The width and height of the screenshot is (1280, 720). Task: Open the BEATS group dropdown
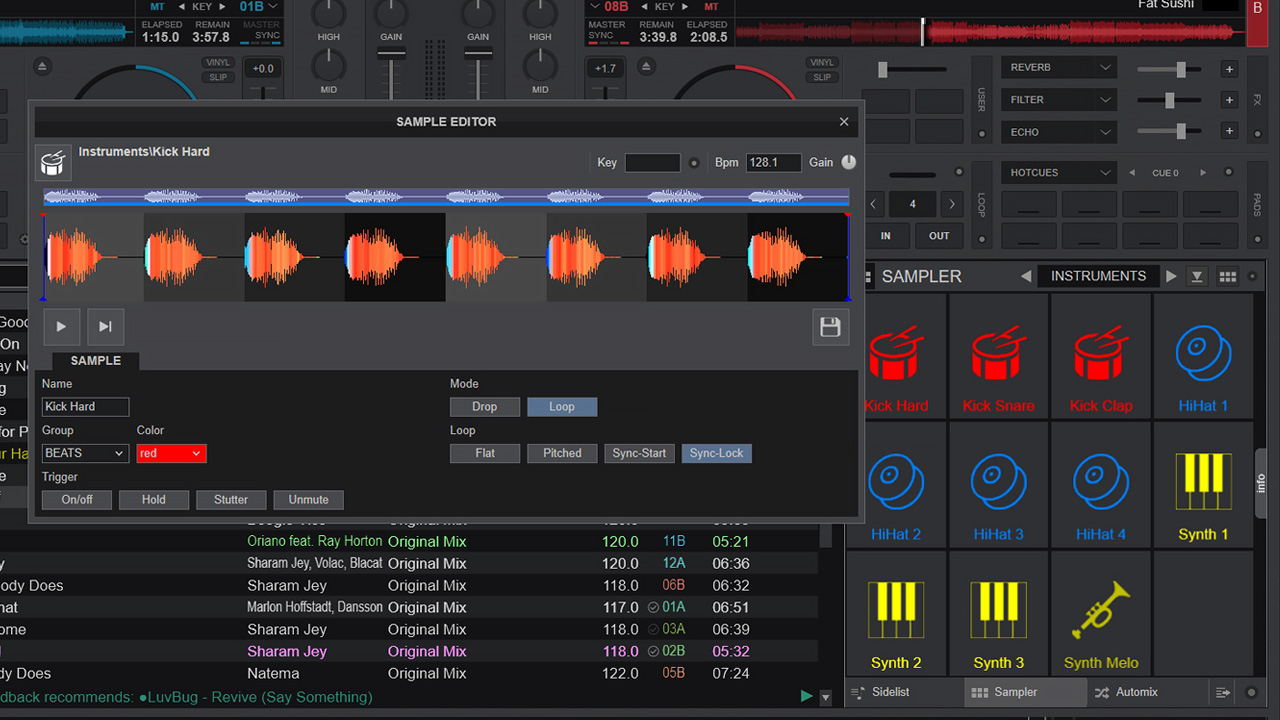point(84,453)
